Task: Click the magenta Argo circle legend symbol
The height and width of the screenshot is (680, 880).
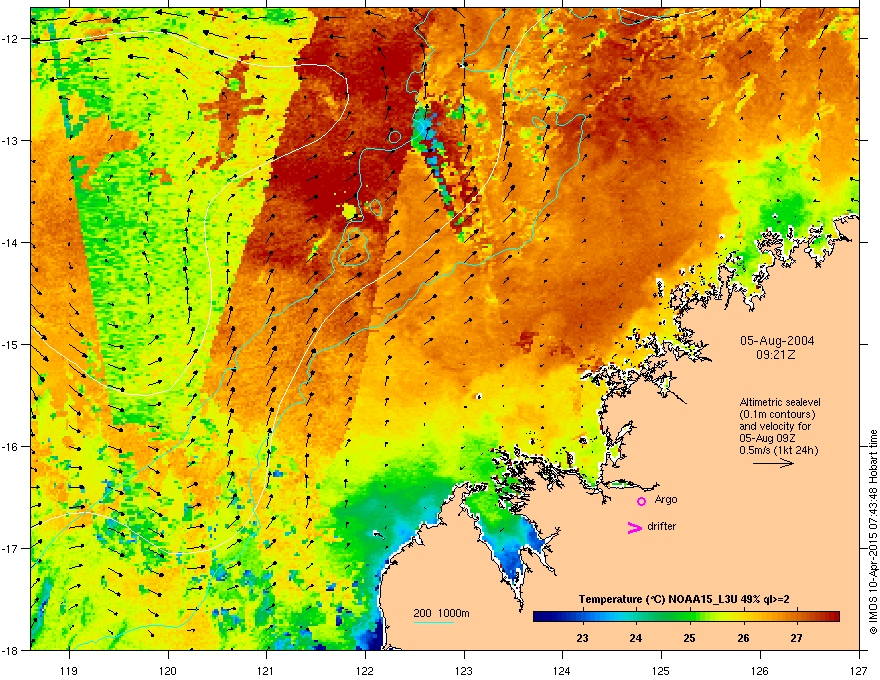Action: coord(641,501)
